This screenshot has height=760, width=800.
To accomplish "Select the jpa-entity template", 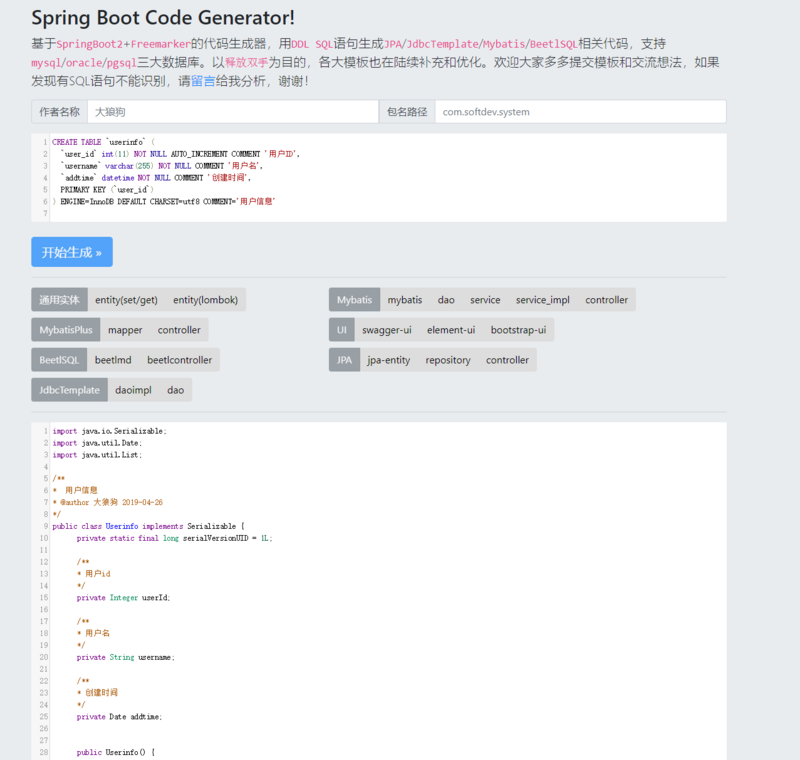I will 388,360.
